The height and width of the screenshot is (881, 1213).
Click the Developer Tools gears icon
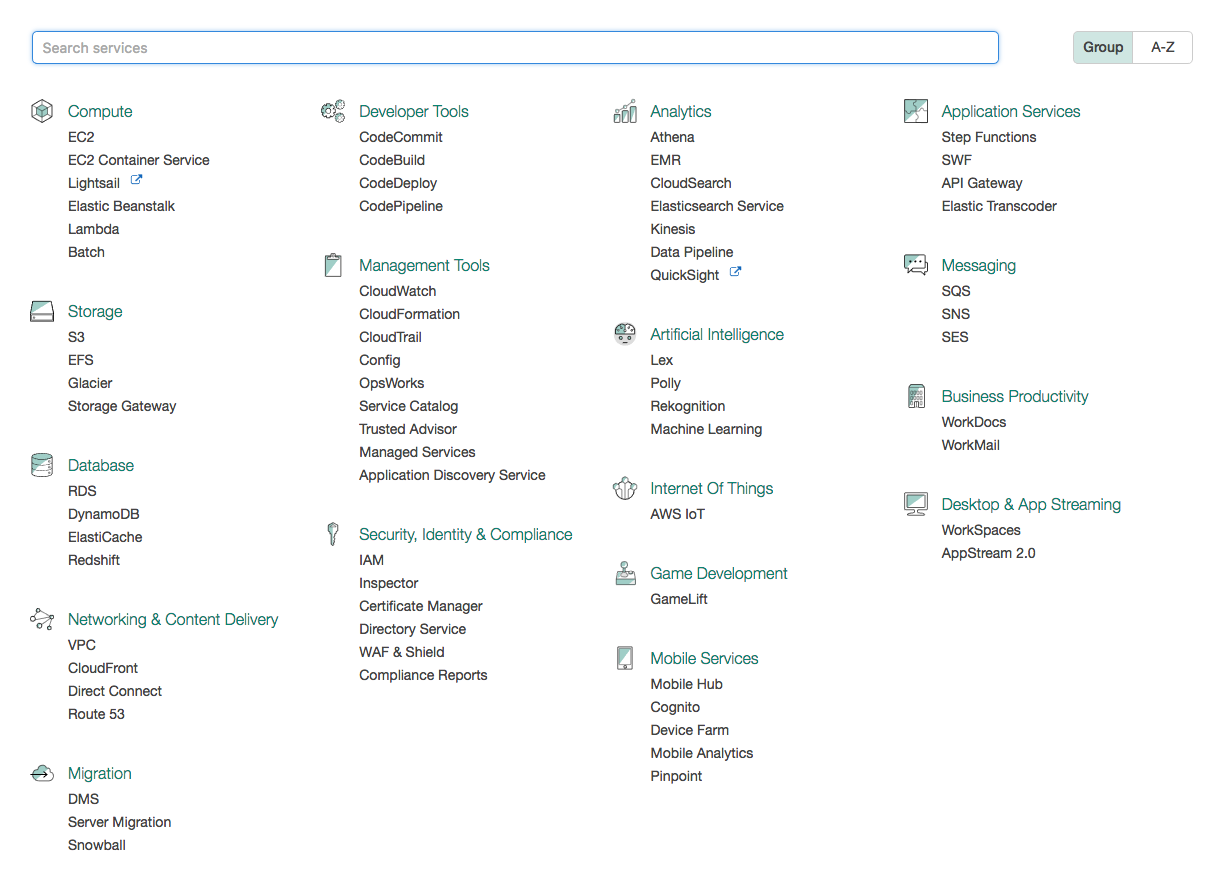coord(333,111)
